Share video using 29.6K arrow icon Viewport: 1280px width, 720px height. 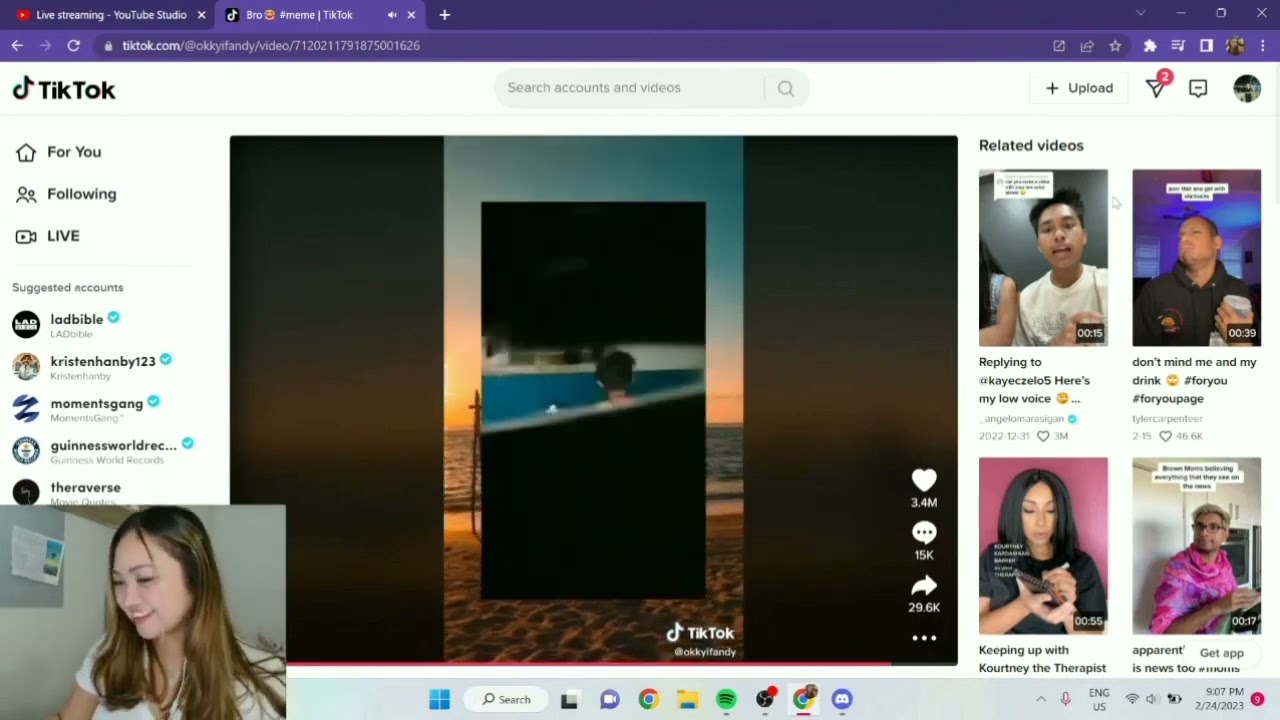pos(924,585)
